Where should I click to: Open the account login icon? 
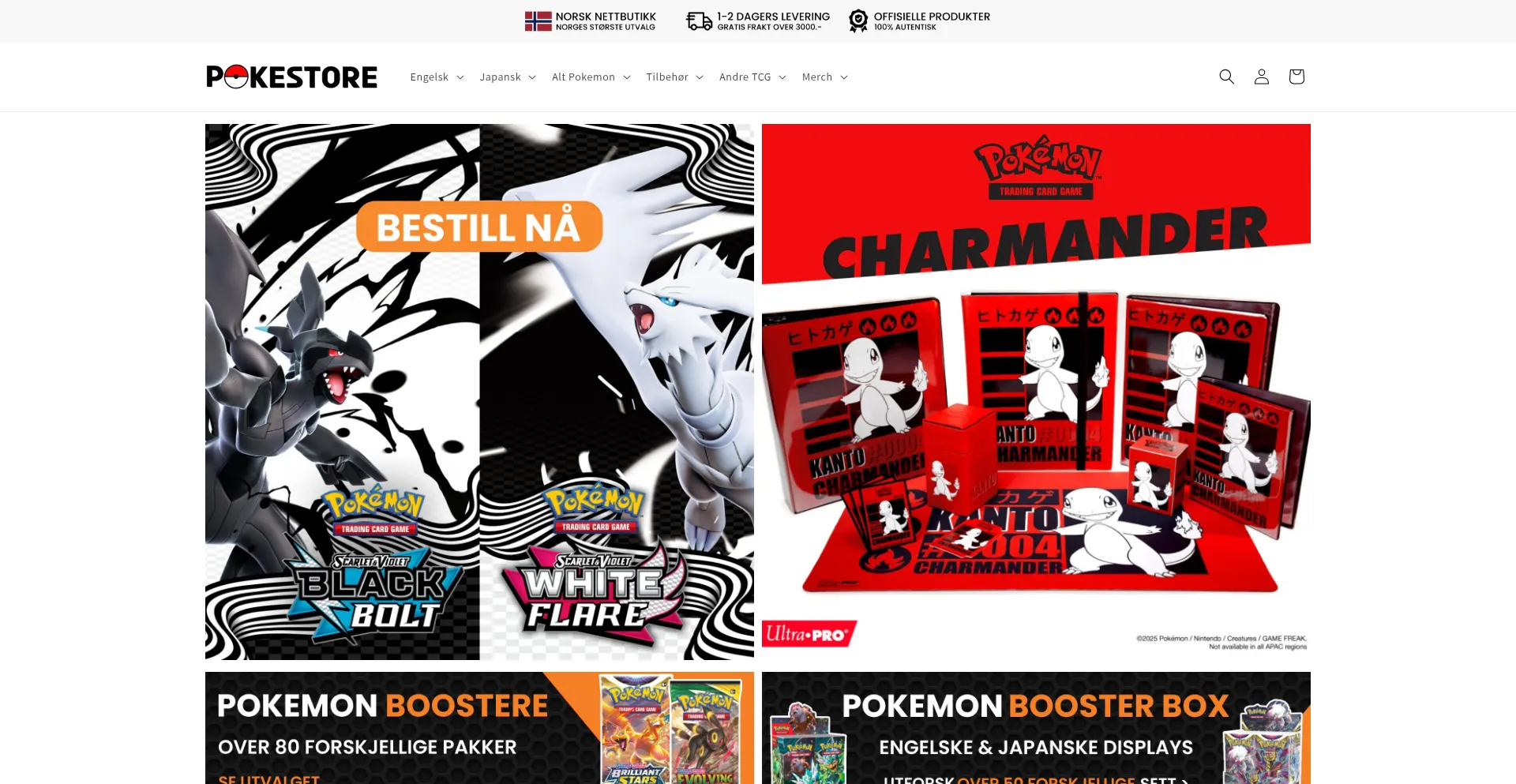pos(1262,77)
